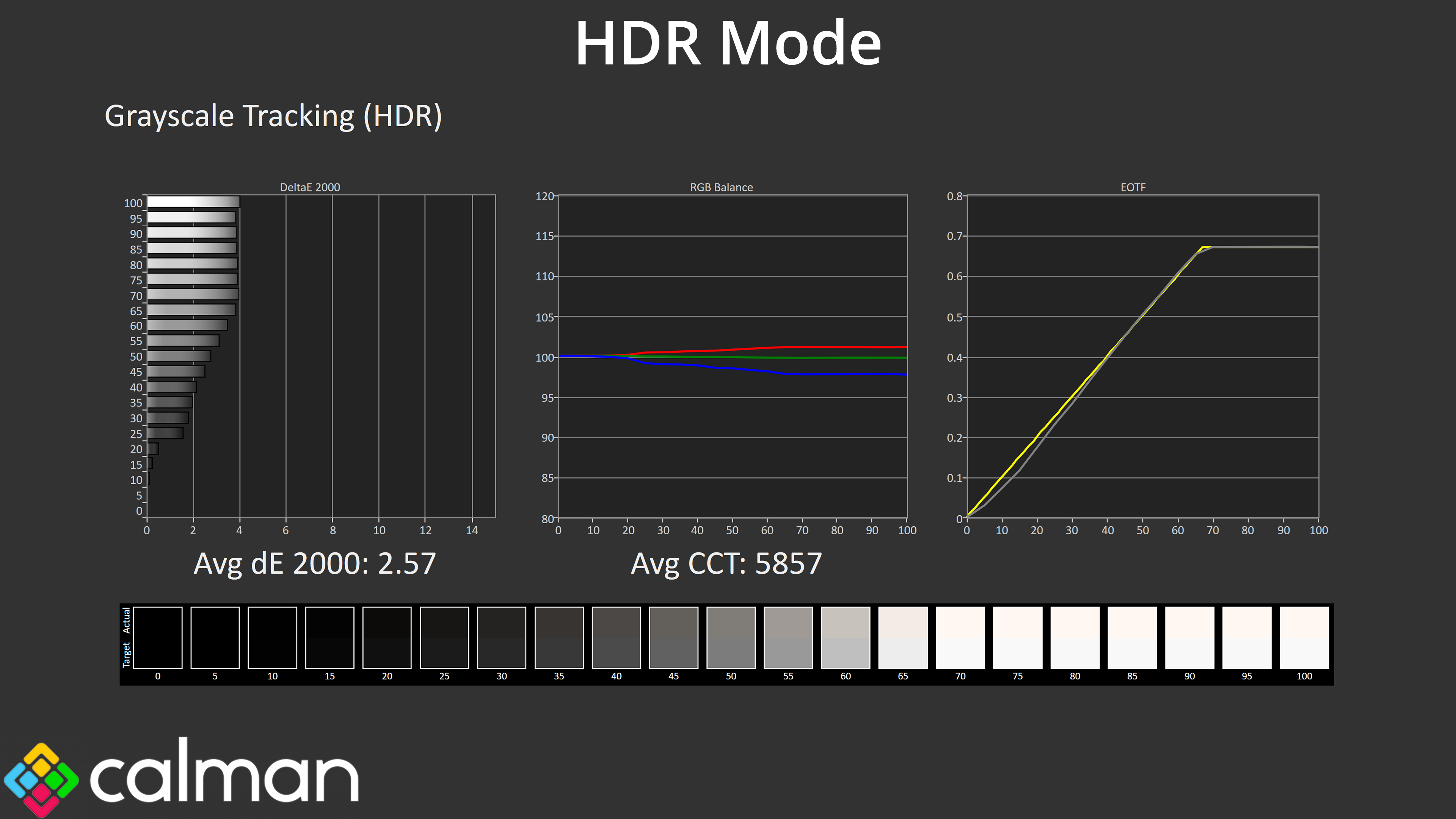Click the Avg dE 2000: 2.57 readout
The image size is (1456, 819).
(315, 563)
